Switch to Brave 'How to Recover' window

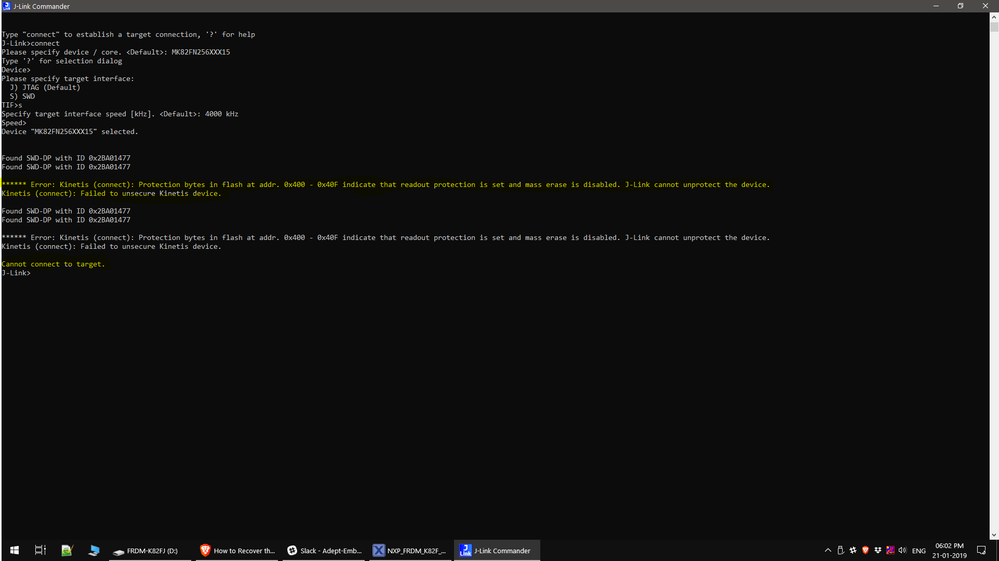(237, 550)
